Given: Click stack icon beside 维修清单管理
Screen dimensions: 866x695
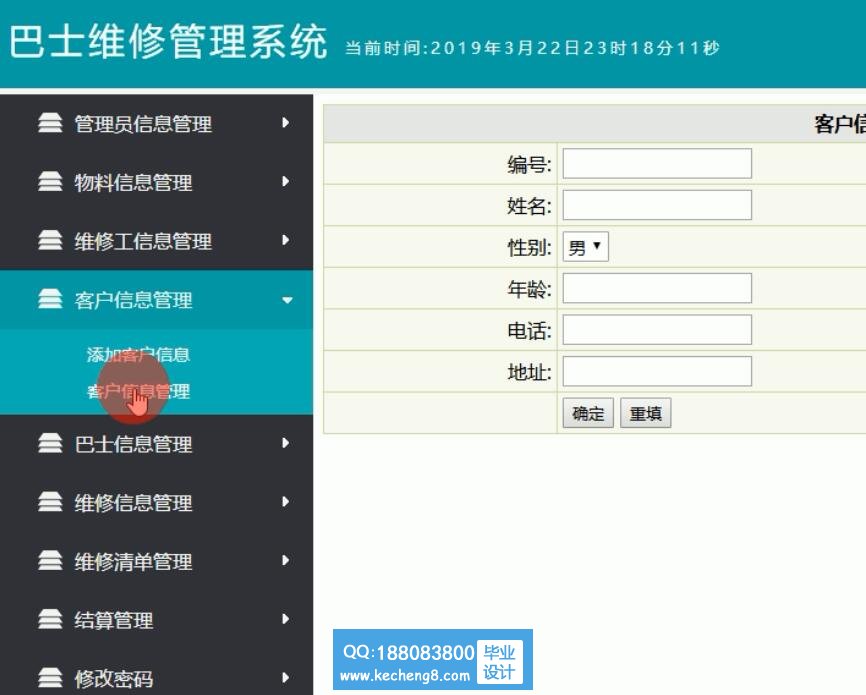Looking at the screenshot, I should point(50,560).
